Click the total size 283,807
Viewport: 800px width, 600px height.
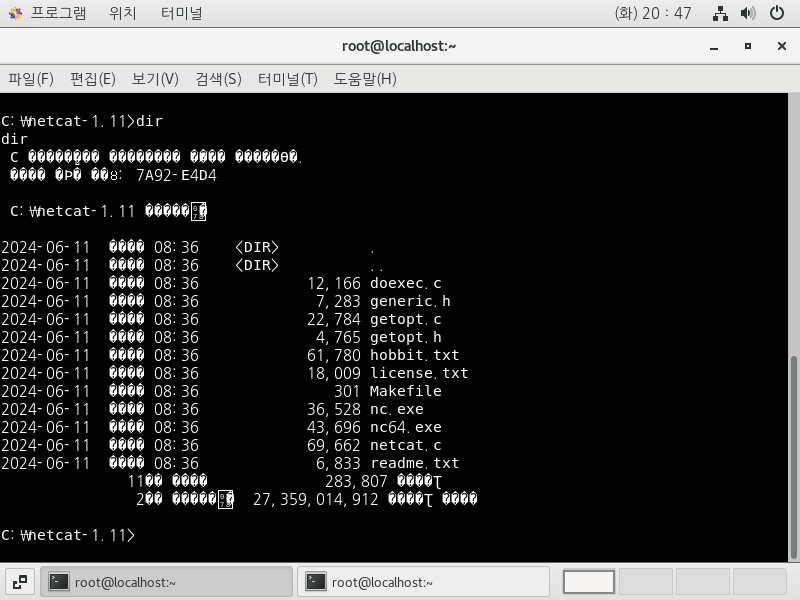(356, 481)
